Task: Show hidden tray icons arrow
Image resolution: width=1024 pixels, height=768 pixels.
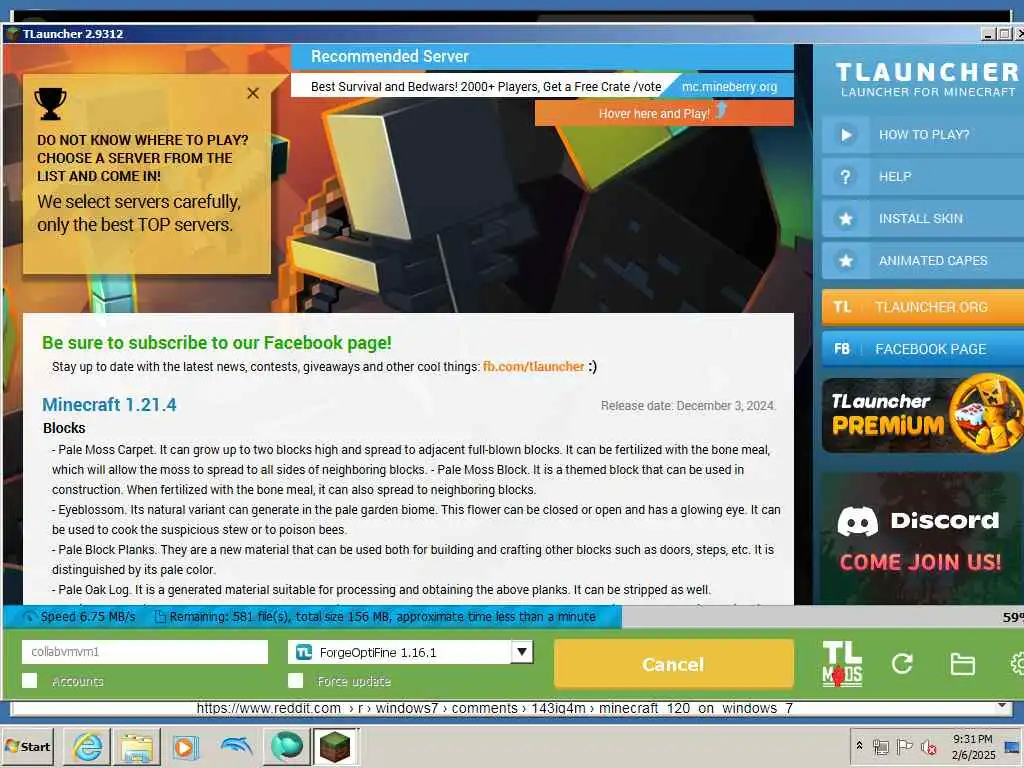Action: coord(859,746)
